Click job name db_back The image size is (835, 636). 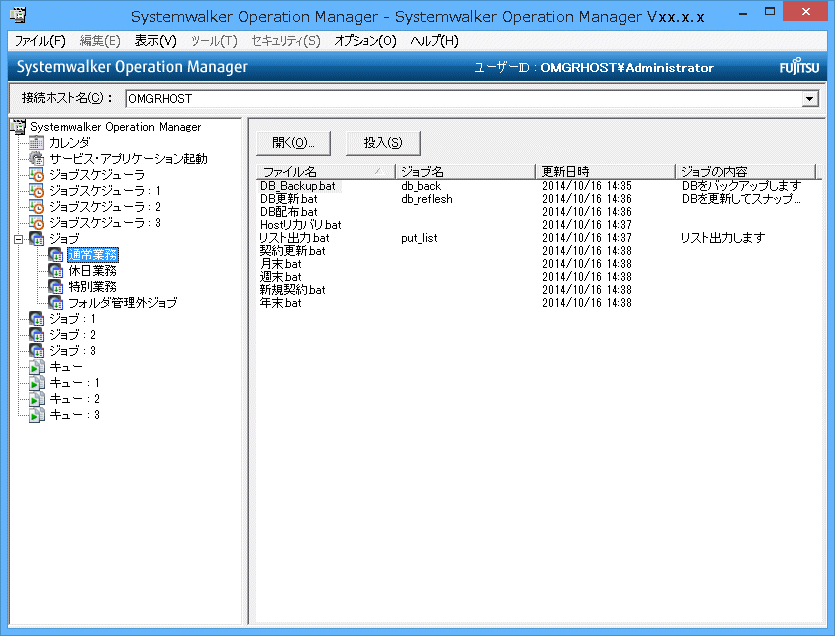click(x=421, y=186)
